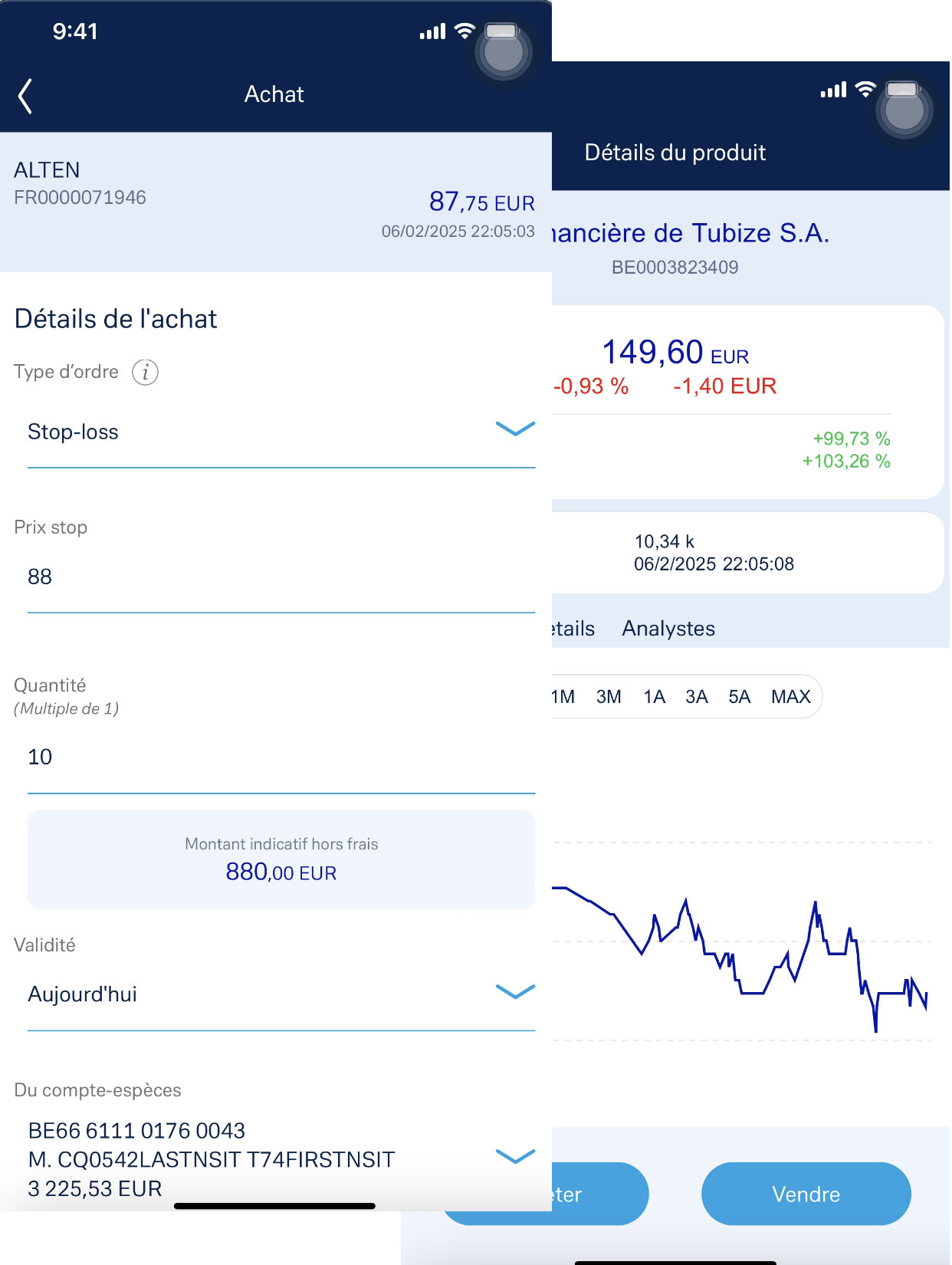The image size is (952, 1265).
Task: Open the compte-espèces account dropdown
Action: [x=281, y=1159]
